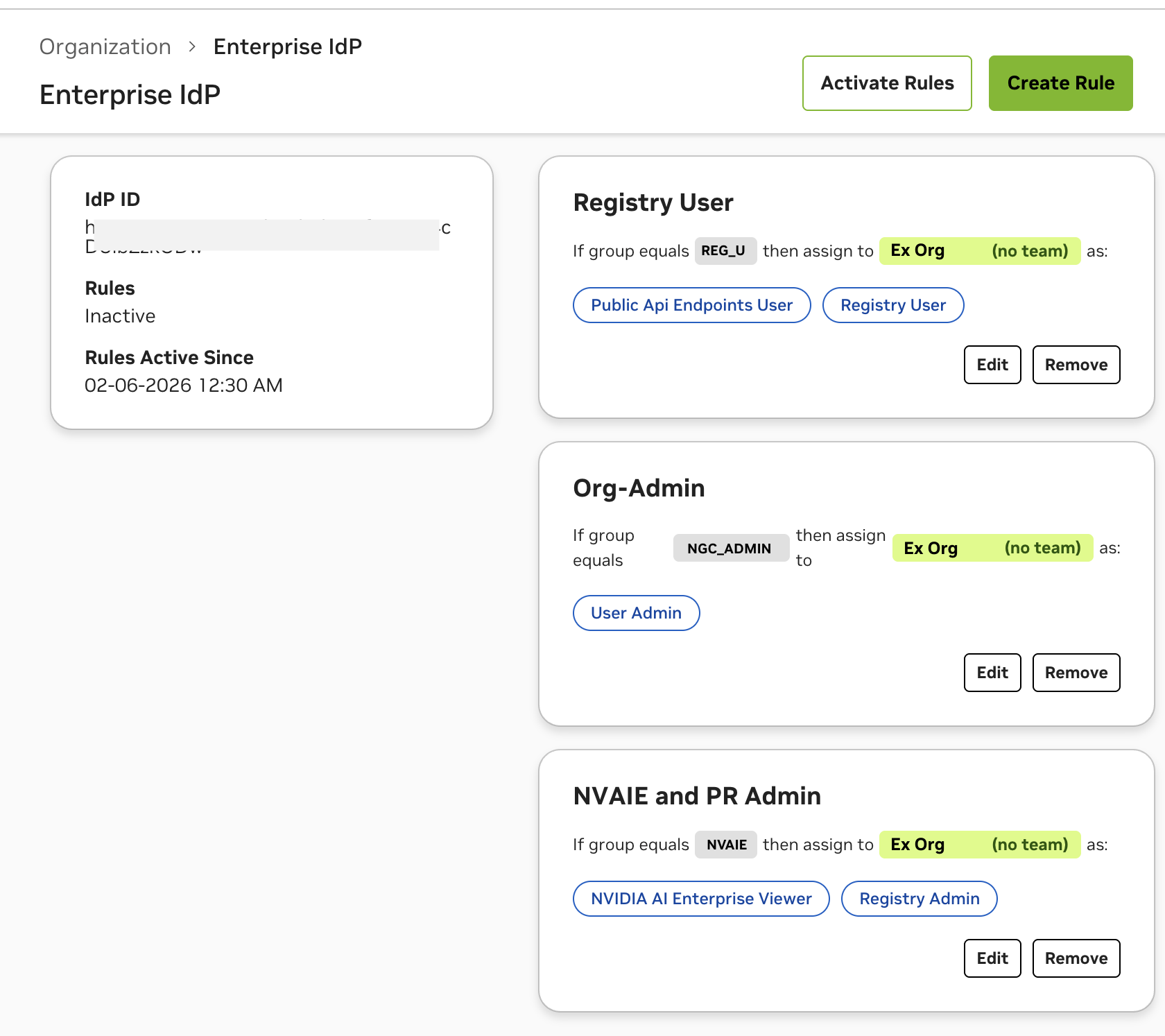This screenshot has width=1165, height=1036.
Task: Edit the Org-Admin rule
Action: 992,672
